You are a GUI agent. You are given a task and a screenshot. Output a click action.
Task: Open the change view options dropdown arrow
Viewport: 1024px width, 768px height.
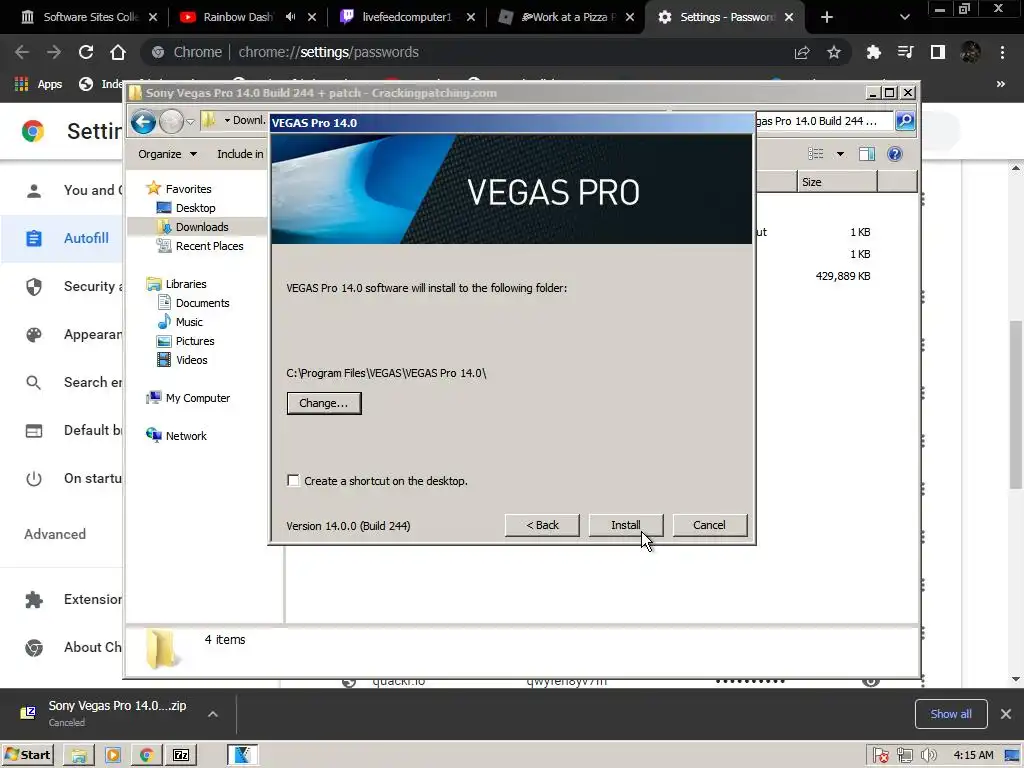click(x=840, y=154)
